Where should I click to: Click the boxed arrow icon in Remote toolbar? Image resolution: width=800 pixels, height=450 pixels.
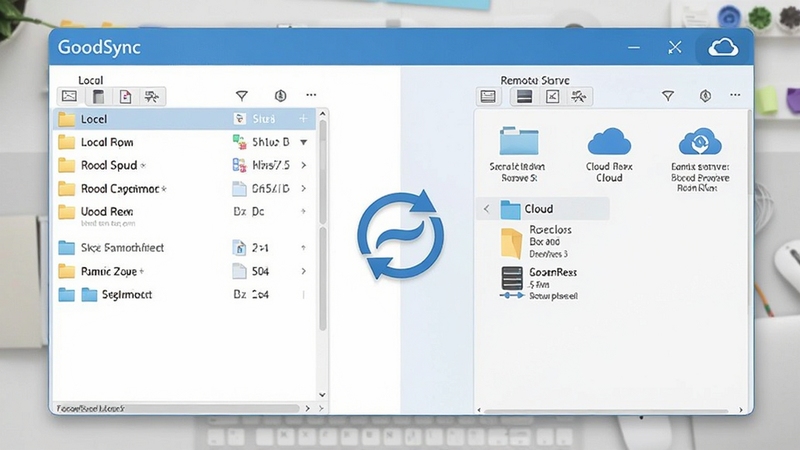click(553, 96)
